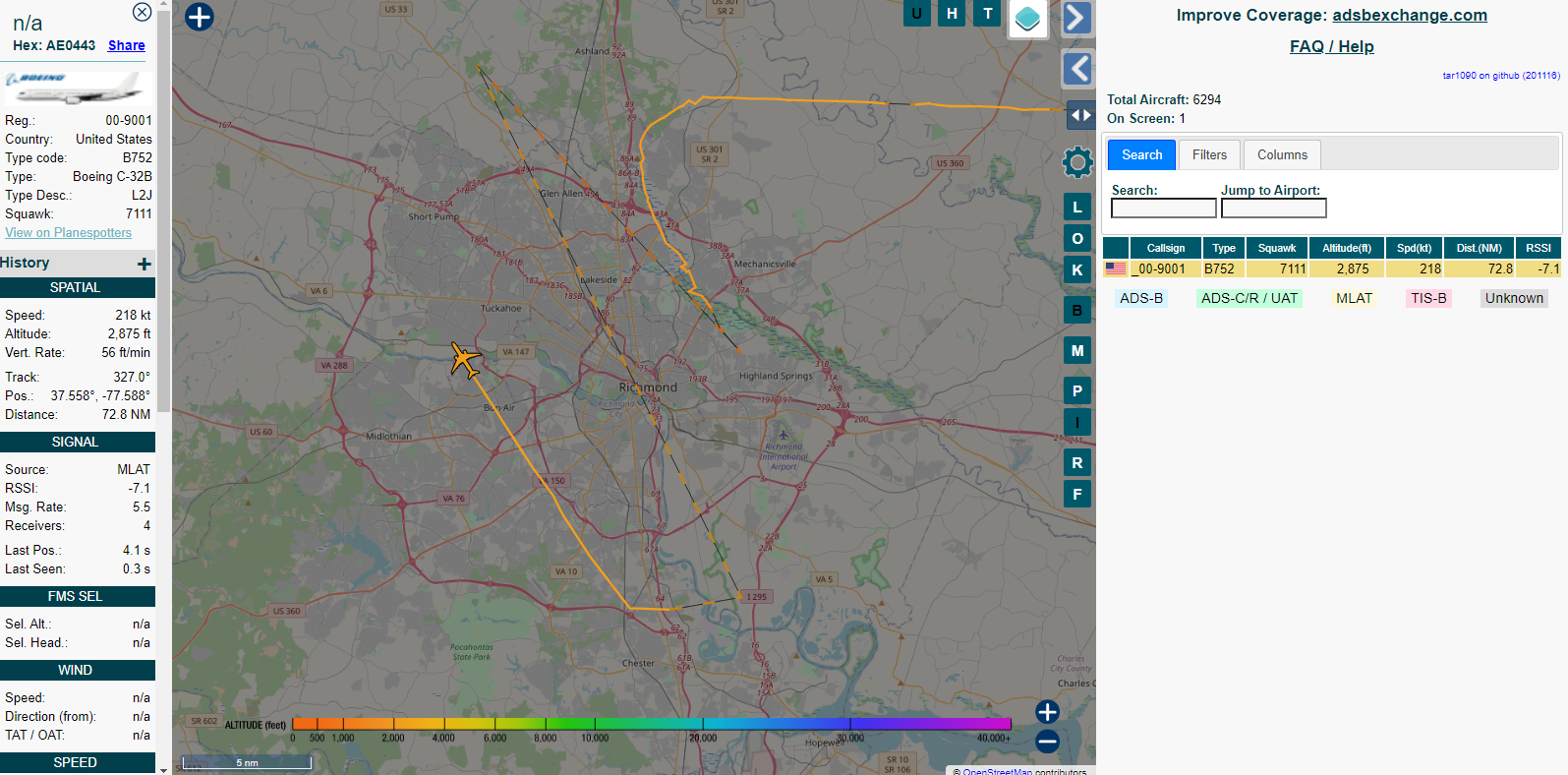Close the aircraft info panel
Screen dimensions: 1568x775
143,12
